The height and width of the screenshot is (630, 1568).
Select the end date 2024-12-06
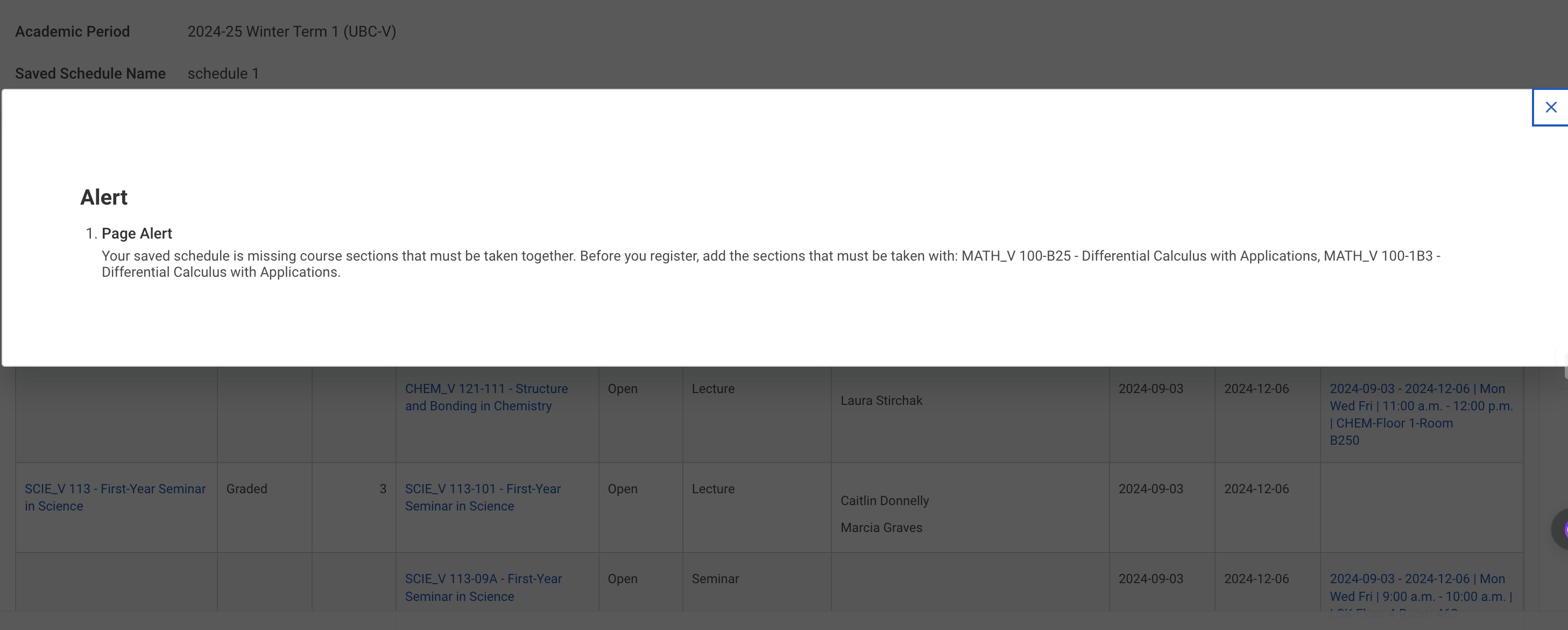click(1257, 488)
